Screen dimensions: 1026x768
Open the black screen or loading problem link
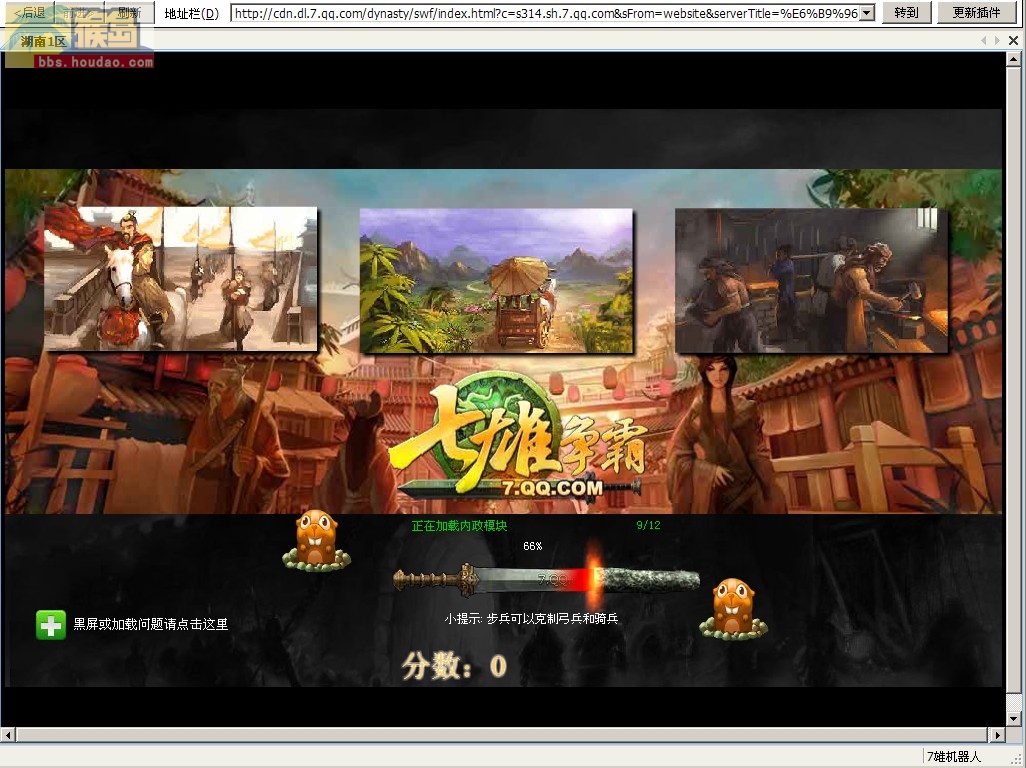[x=150, y=625]
